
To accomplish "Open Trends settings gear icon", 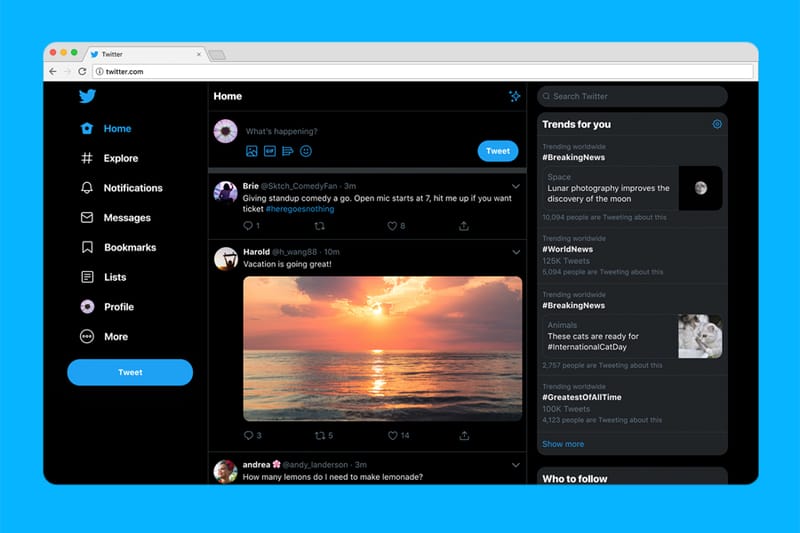I will (x=717, y=124).
